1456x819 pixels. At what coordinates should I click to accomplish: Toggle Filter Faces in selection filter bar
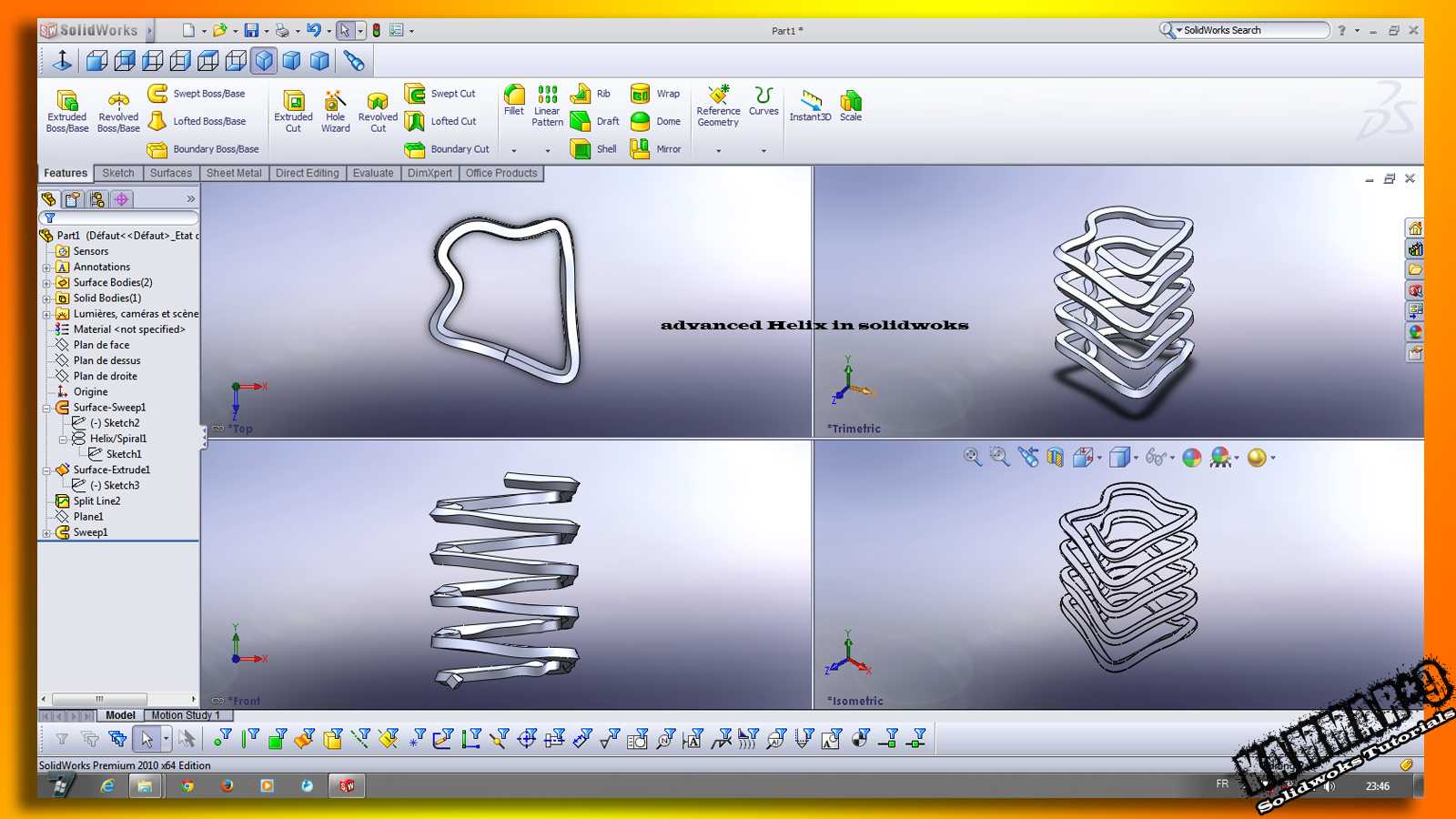click(x=278, y=739)
